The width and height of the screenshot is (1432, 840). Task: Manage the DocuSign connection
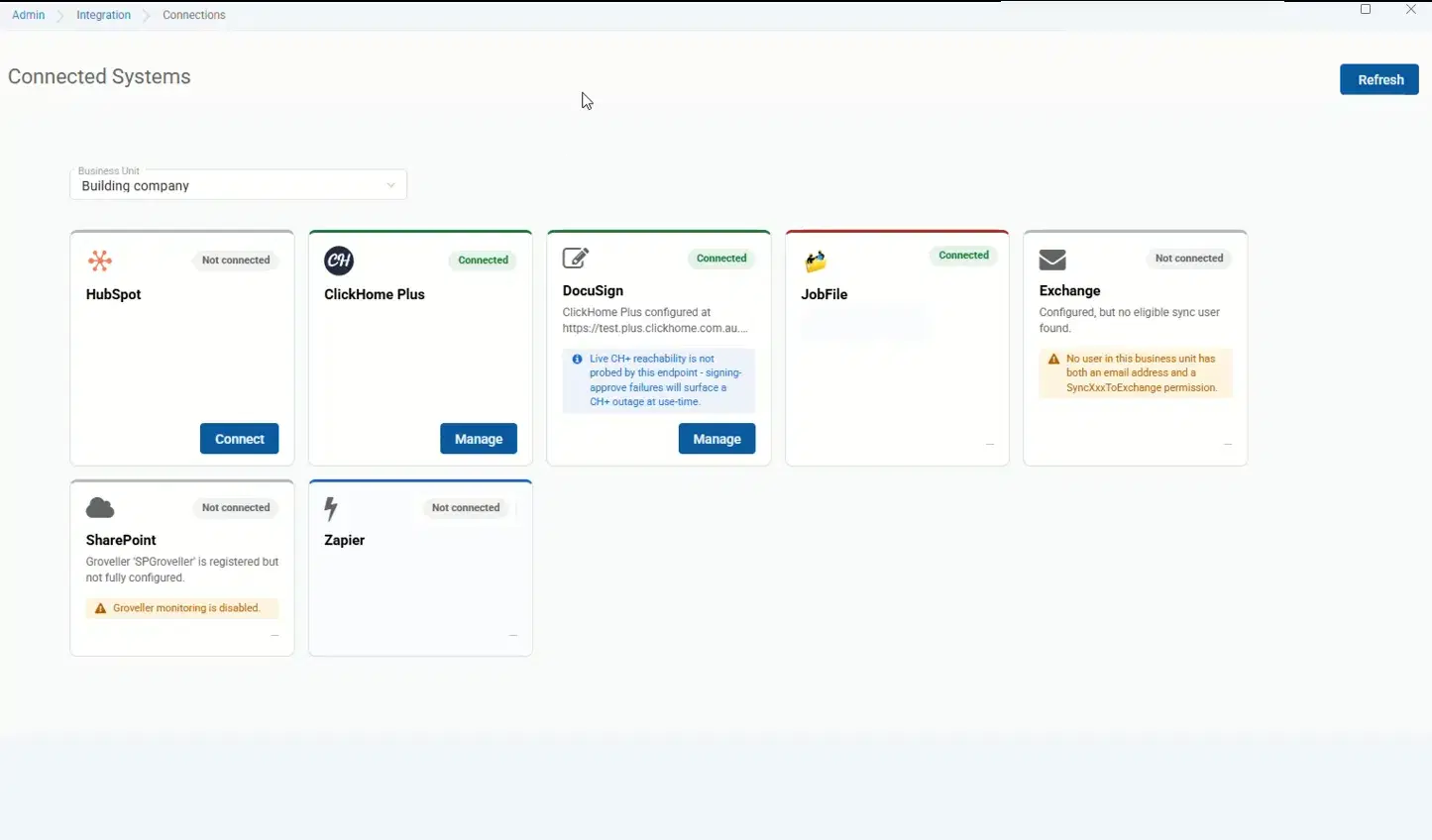click(x=716, y=439)
